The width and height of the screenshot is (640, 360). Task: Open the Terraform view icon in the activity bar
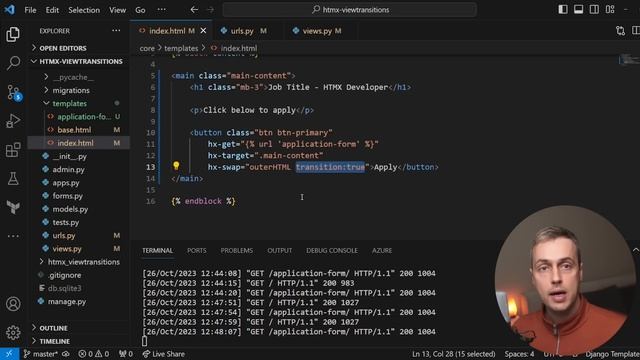click(13, 207)
